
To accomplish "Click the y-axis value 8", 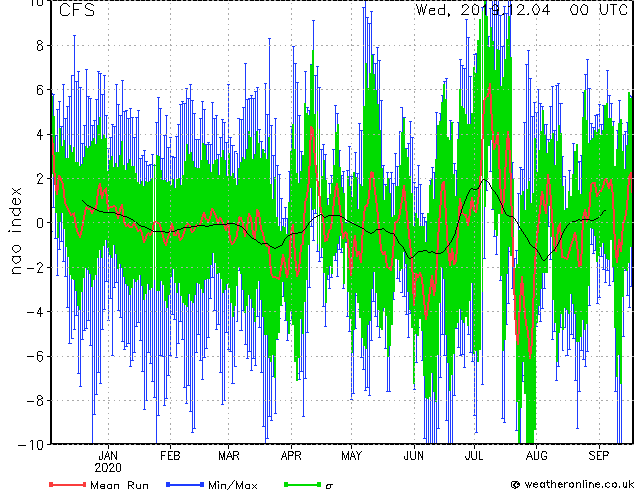I will [x=40, y=46].
